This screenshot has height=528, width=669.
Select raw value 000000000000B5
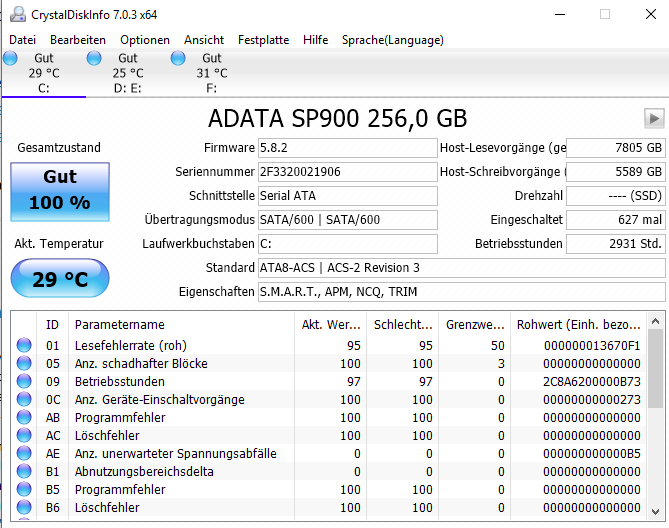[591, 453]
